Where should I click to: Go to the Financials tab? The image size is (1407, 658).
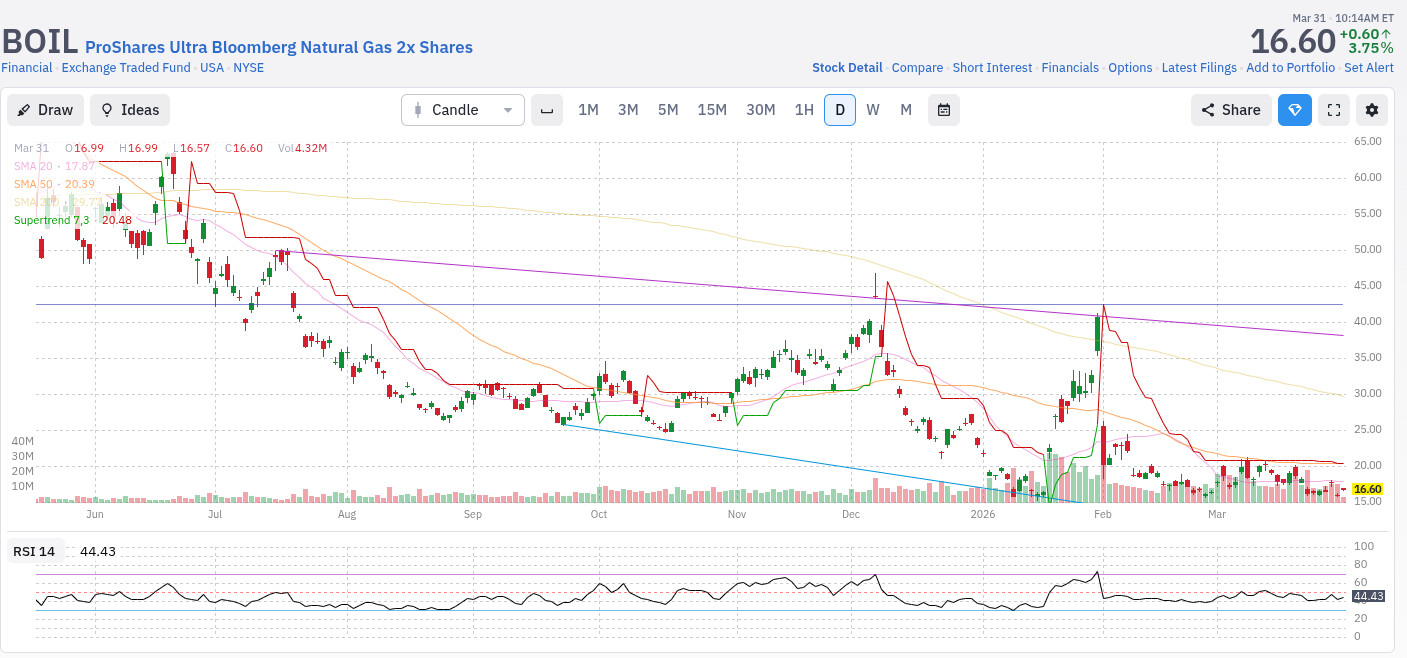pos(1069,68)
